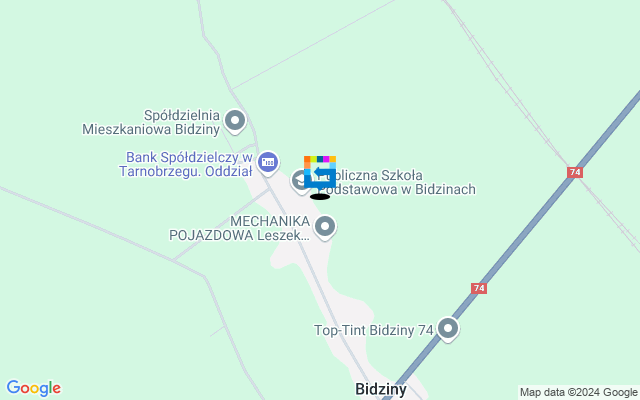Viewport: 640px width, 400px height.
Task: Select the Spółdzielnia Mieszkaniowa Bidziny text label
Action: (x=151, y=122)
